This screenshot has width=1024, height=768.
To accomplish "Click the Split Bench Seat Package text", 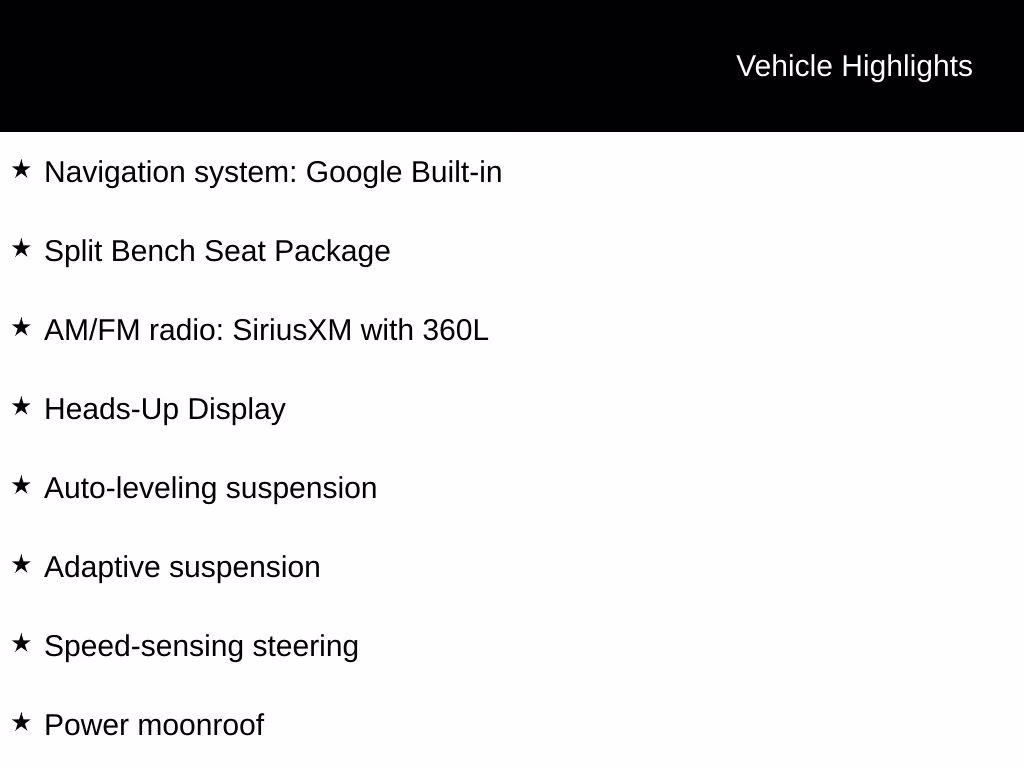I will pyautogui.click(x=217, y=252).
